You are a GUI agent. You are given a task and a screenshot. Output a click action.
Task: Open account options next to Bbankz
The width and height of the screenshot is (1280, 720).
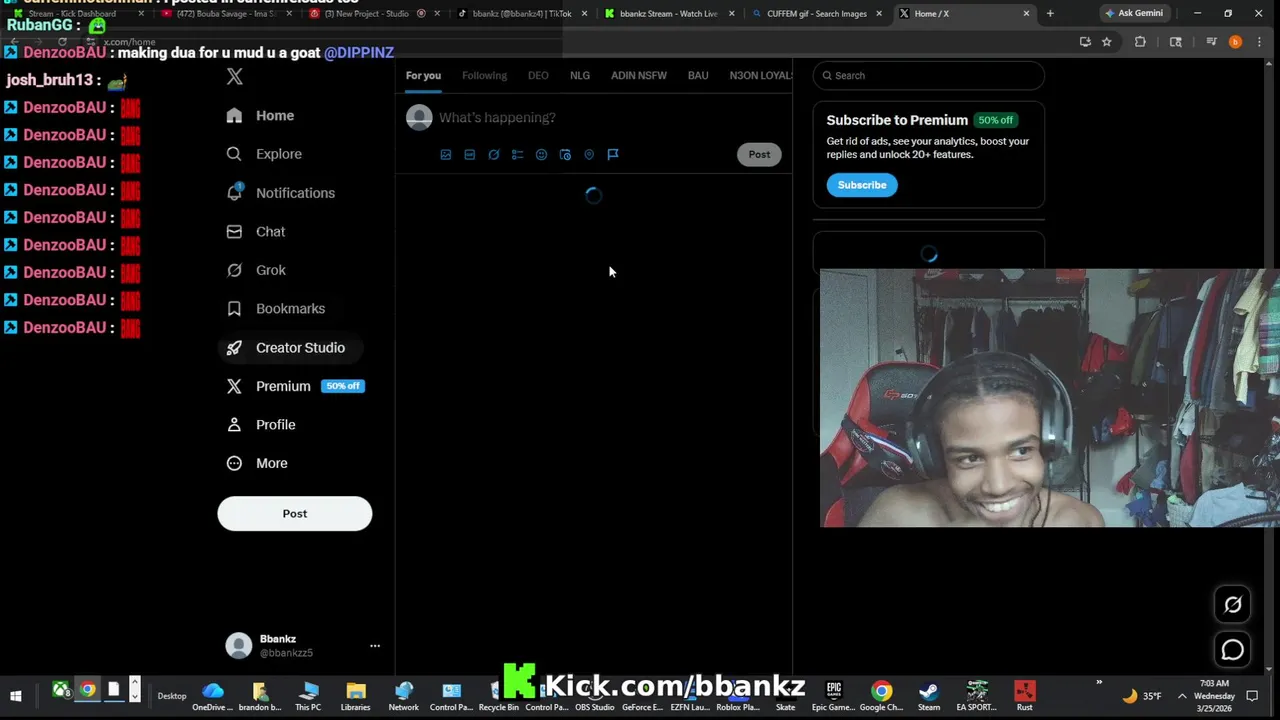pyautogui.click(x=375, y=646)
